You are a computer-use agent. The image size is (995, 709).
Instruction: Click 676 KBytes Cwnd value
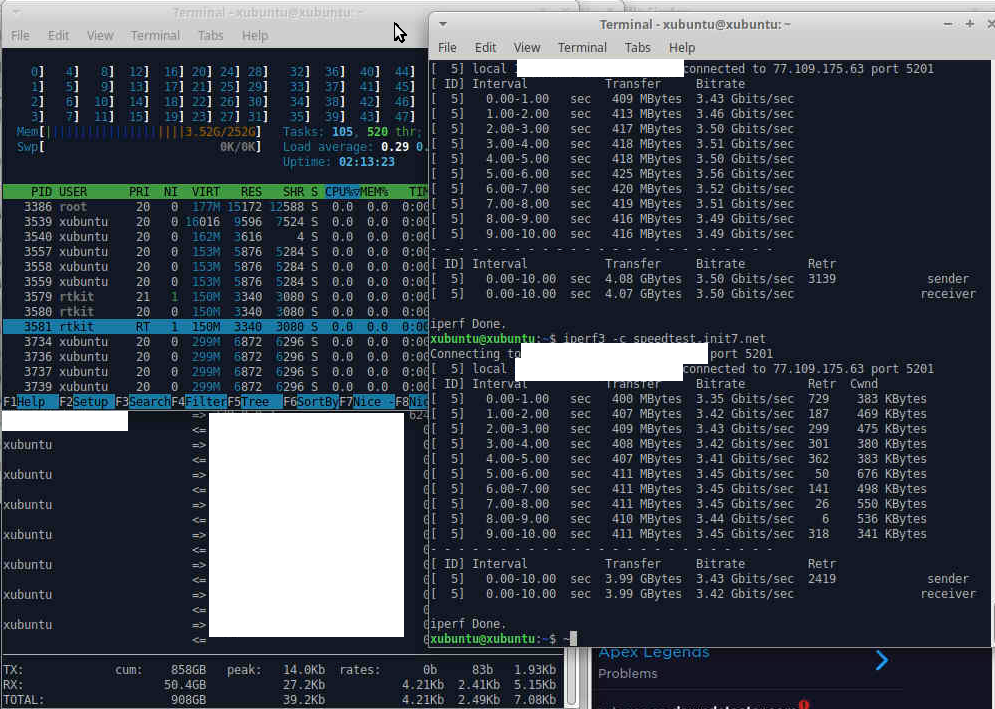click(892, 474)
